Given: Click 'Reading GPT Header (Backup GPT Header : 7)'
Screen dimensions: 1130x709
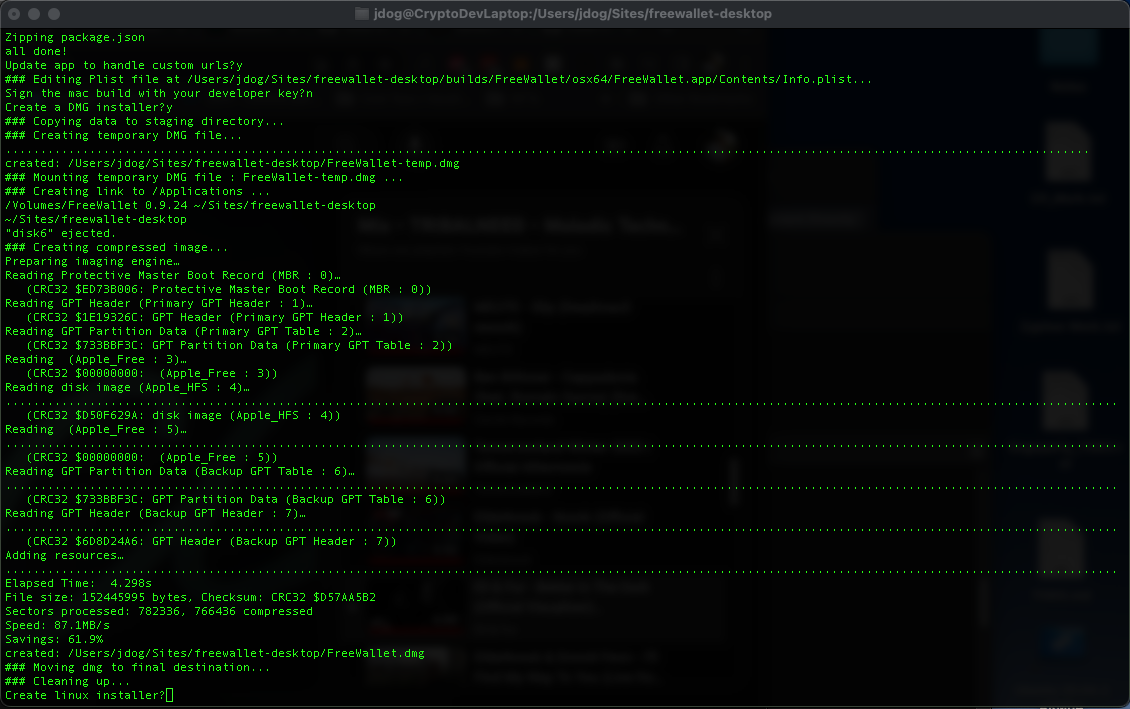Looking at the screenshot, I should [156, 514].
